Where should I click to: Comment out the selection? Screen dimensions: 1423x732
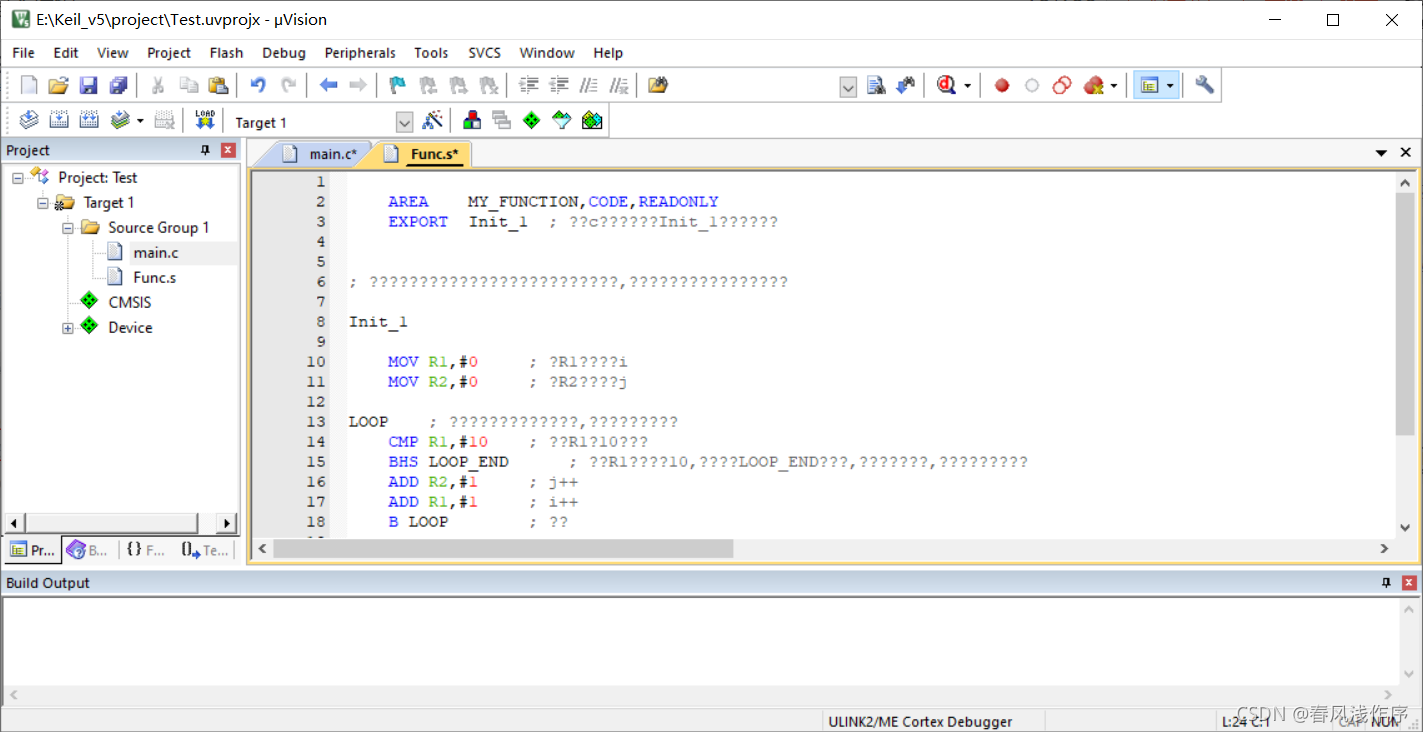coord(590,86)
